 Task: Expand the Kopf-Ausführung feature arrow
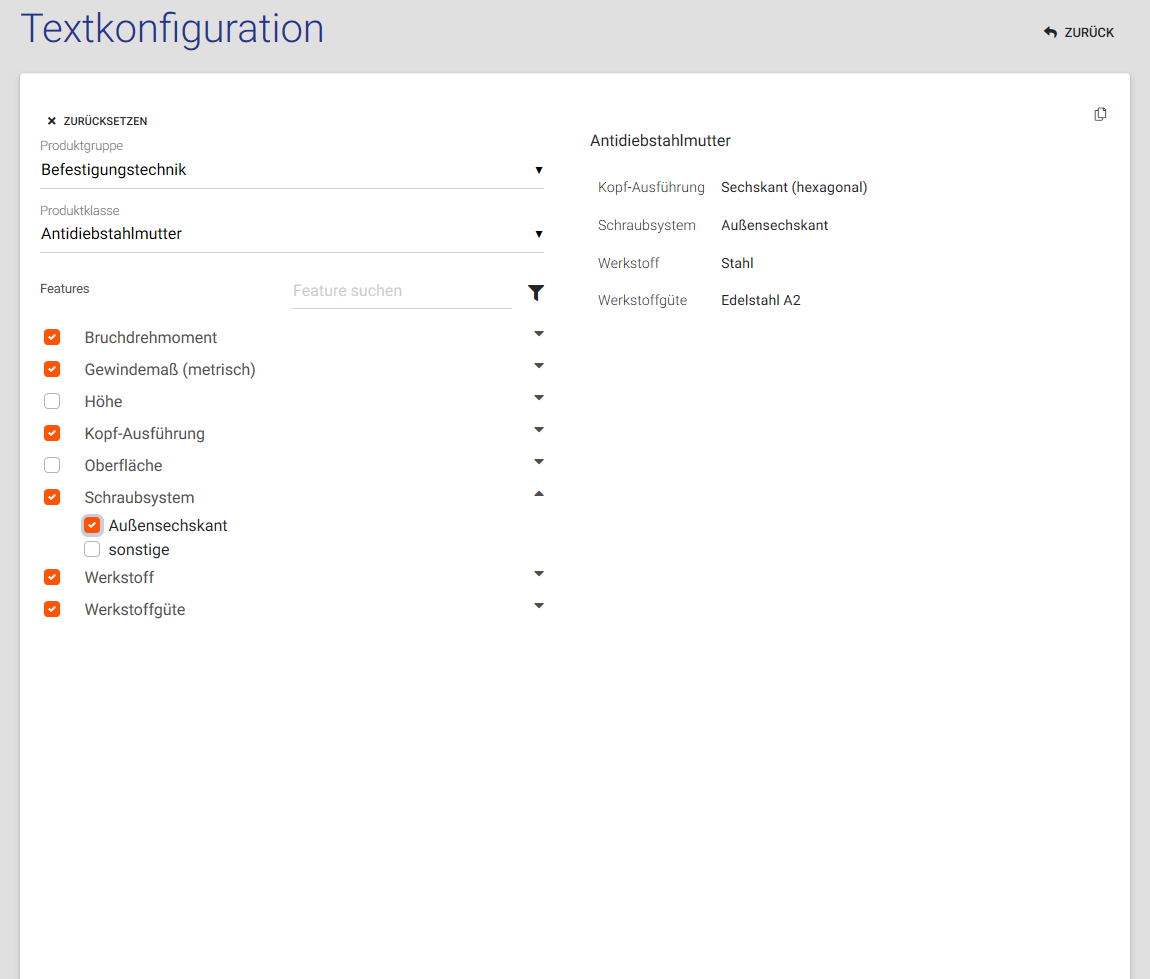tap(539, 430)
